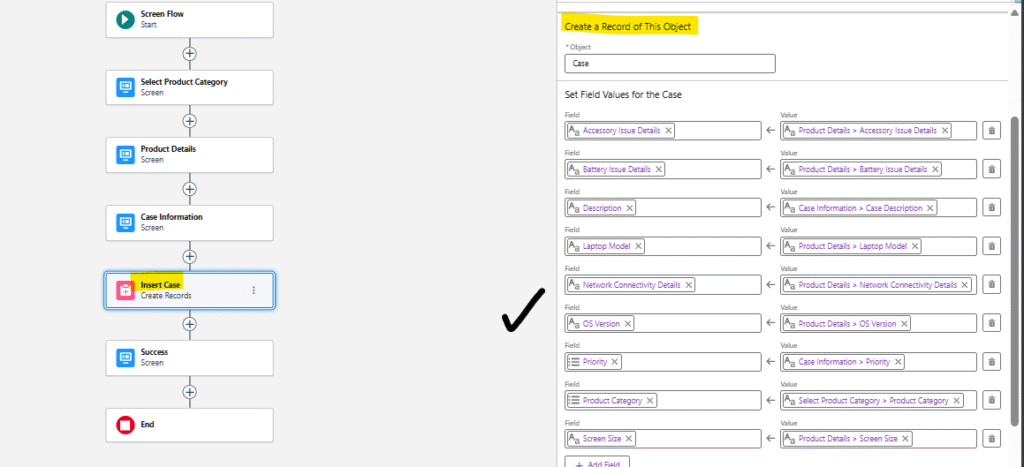Click the red End element icon
The image size is (1024, 467).
pyautogui.click(x=125, y=425)
